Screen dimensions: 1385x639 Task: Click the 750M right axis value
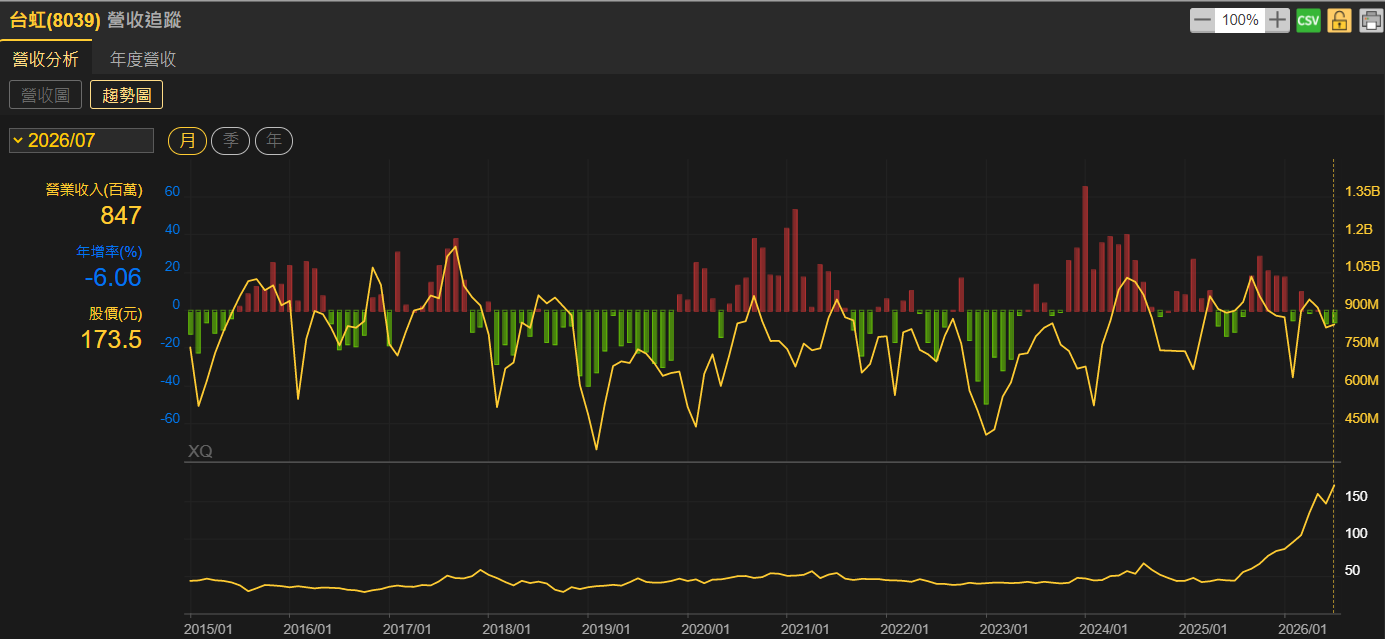(1362, 343)
